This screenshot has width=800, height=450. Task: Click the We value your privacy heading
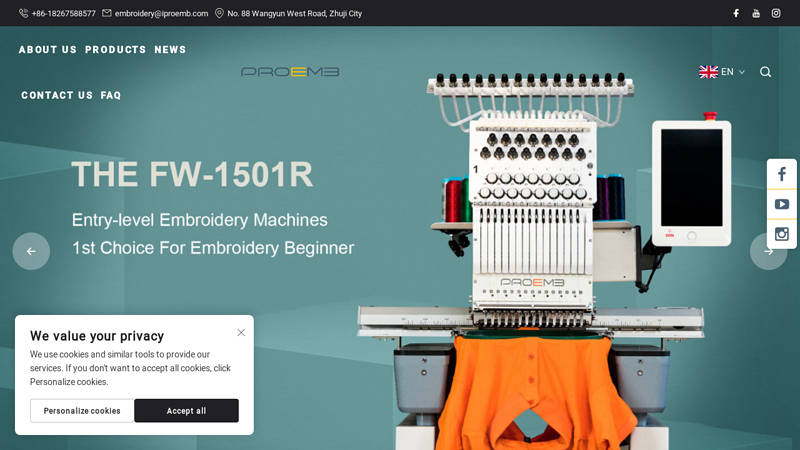coord(97,336)
